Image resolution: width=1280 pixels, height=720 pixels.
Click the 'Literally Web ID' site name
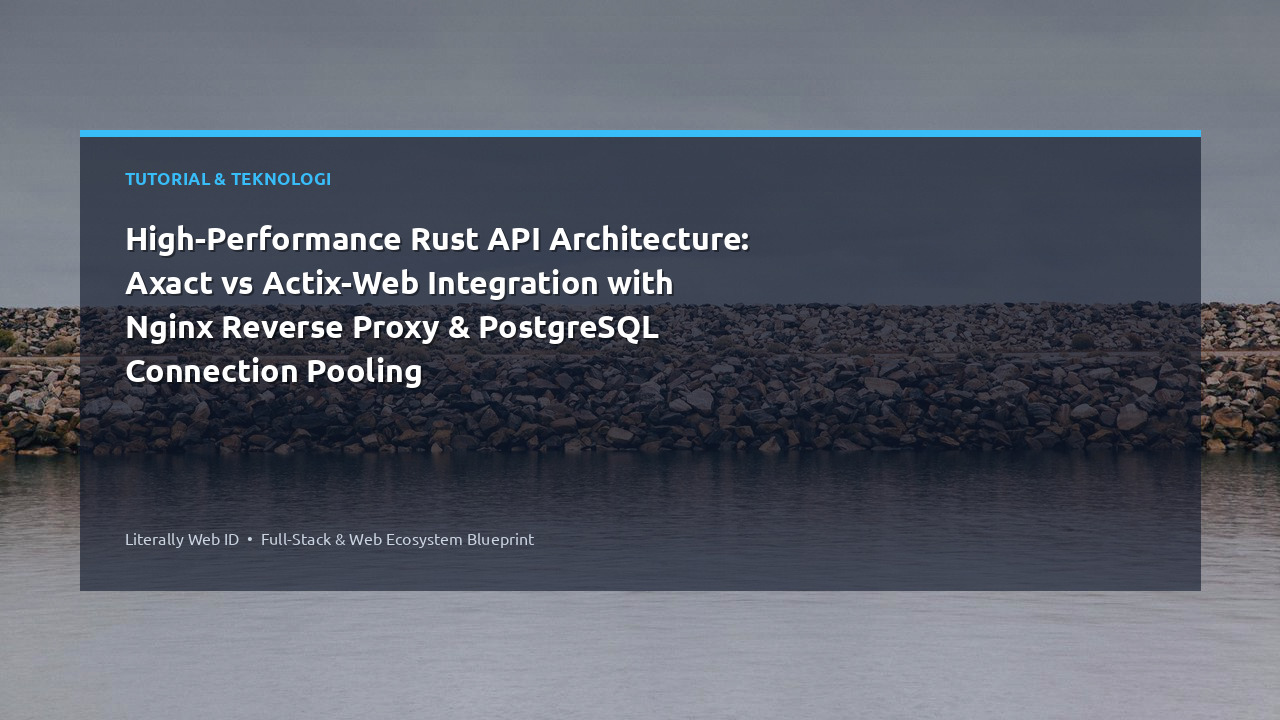pyautogui.click(x=182, y=539)
